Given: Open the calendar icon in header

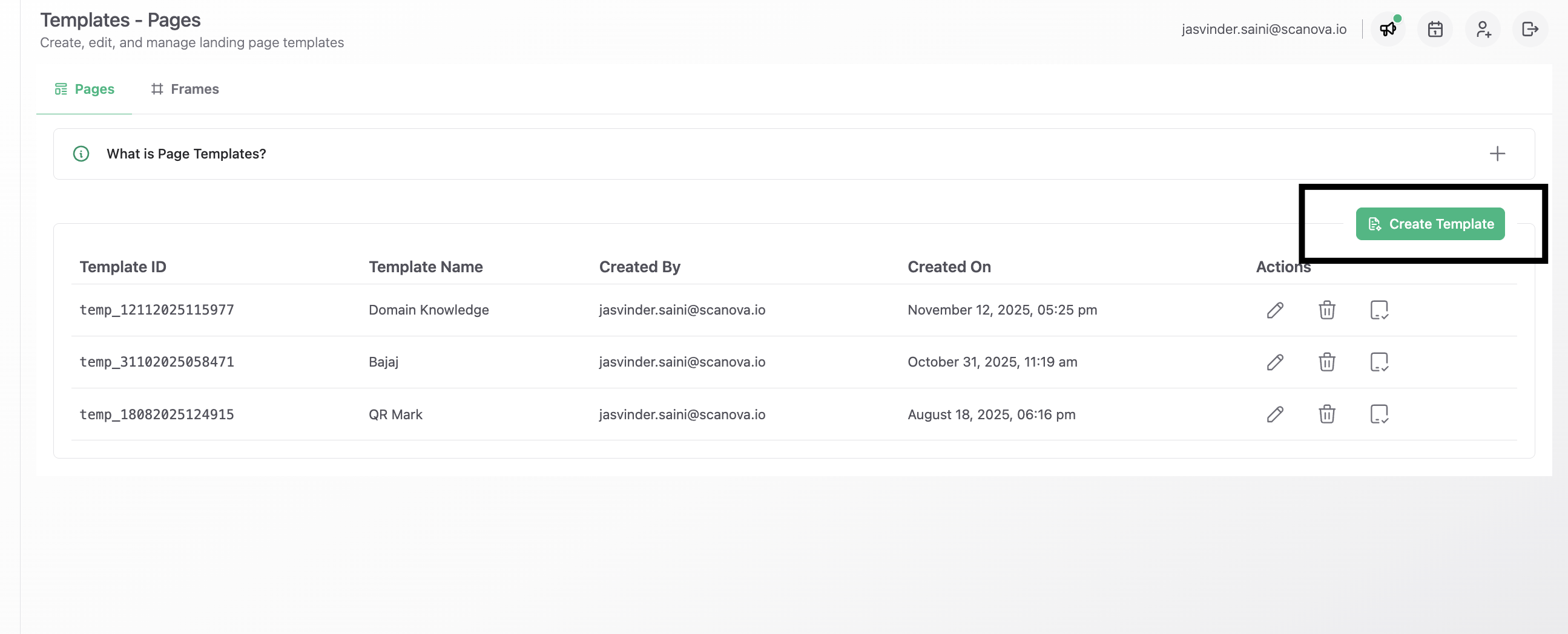Looking at the screenshot, I should tap(1435, 29).
